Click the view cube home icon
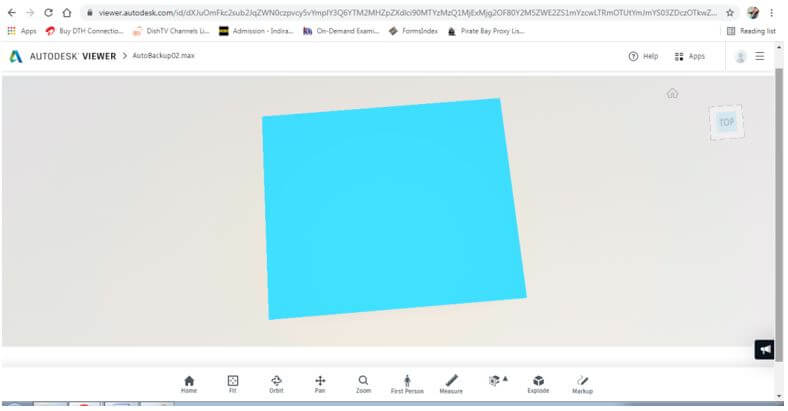Image resolution: width=788 pixels, height=411 pixels. point(672,93)
